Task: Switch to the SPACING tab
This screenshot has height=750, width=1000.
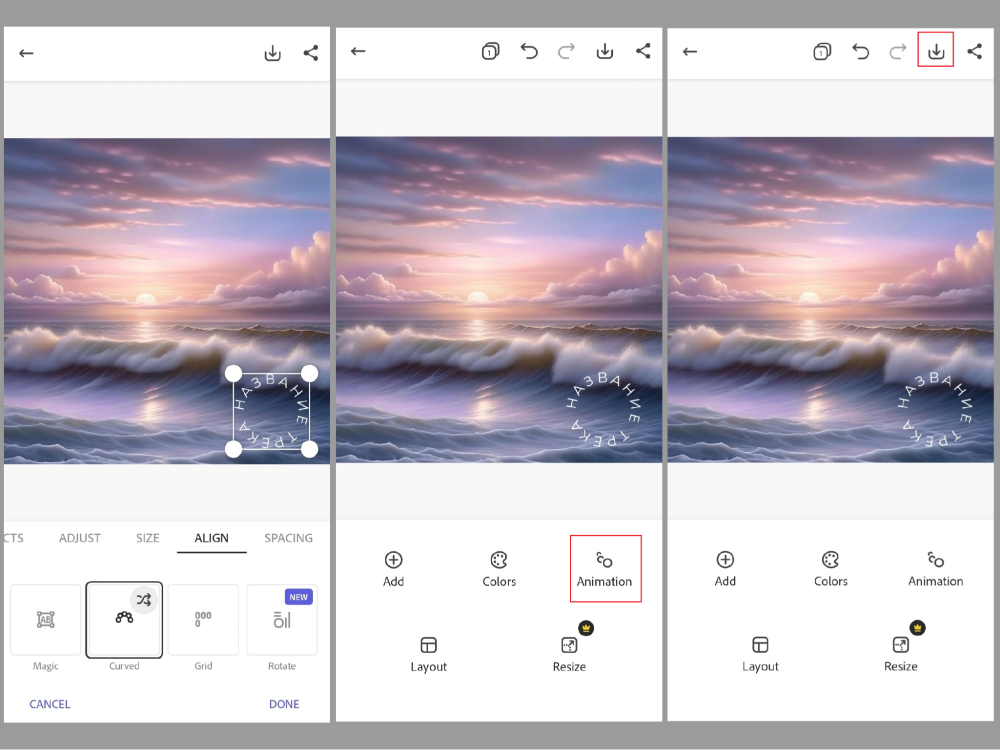Action: 288,538
